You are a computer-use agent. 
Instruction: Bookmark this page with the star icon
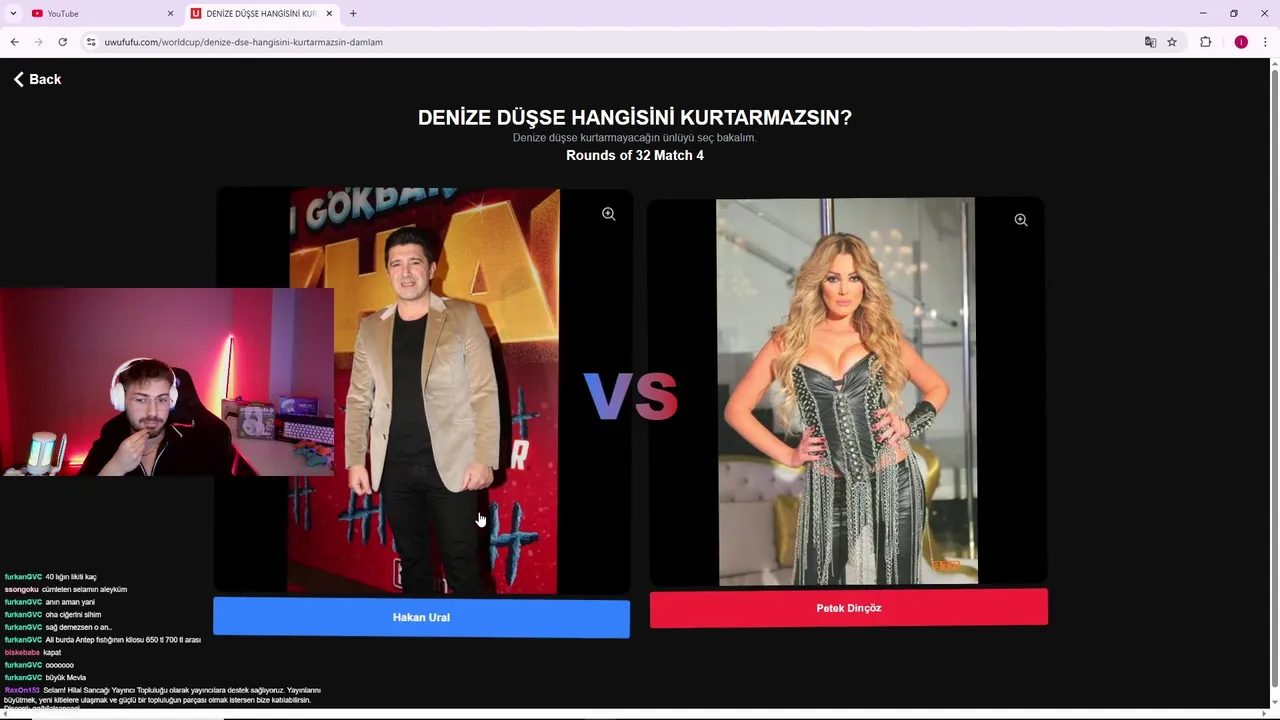(x=1172, y=42)
